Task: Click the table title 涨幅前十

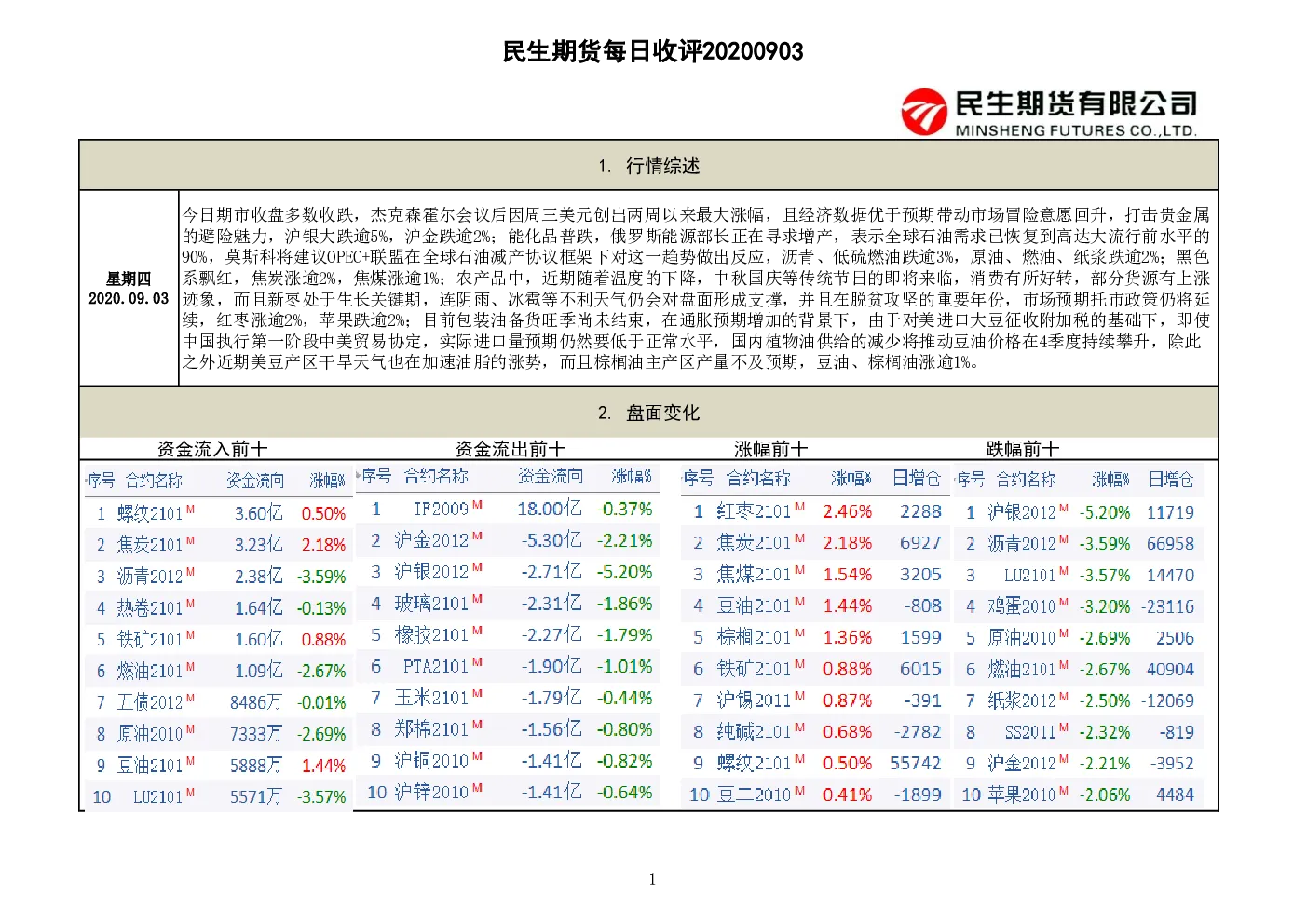Action: (771, 449)
